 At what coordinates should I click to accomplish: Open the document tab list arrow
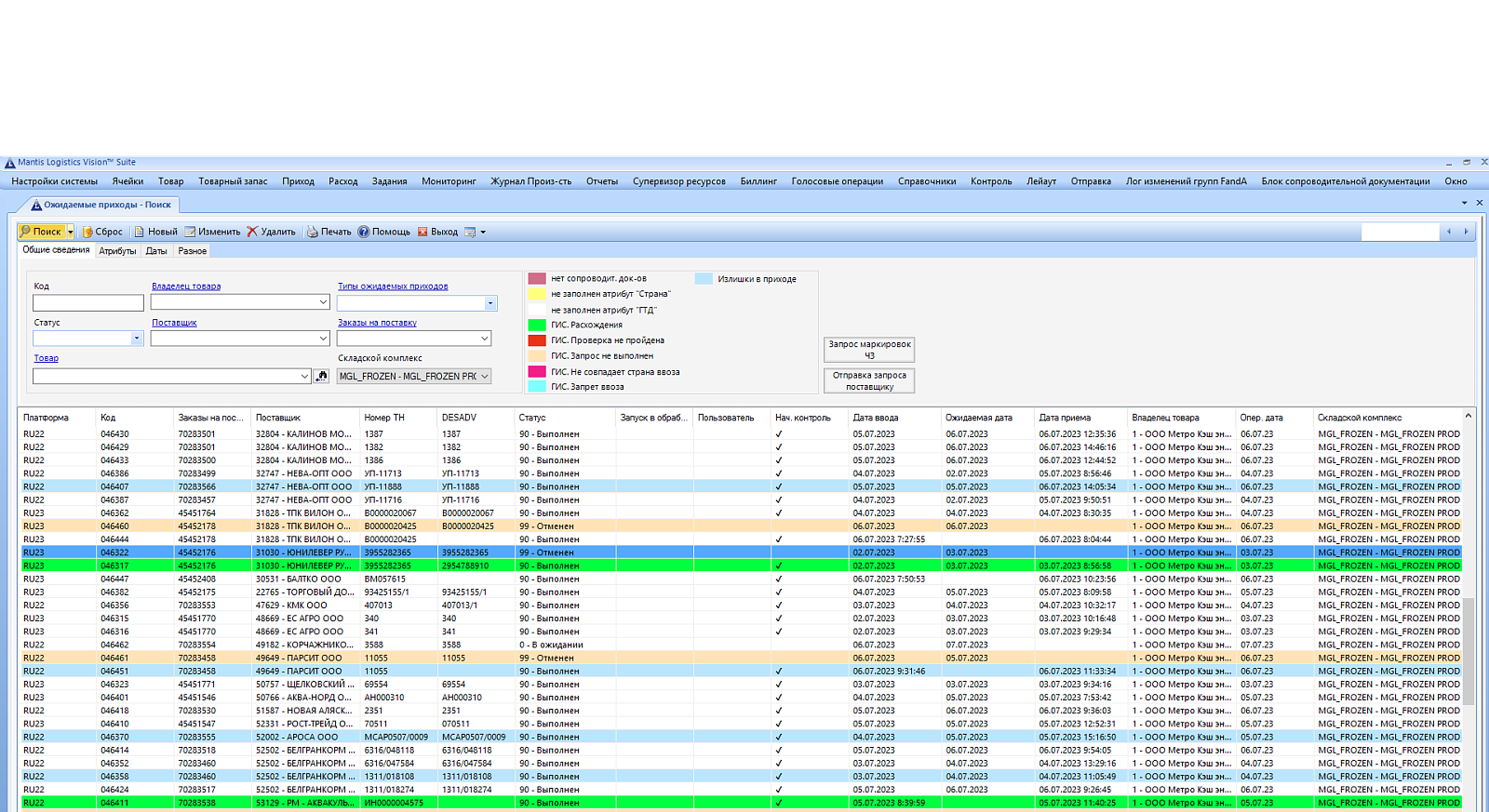[1465, 203]
